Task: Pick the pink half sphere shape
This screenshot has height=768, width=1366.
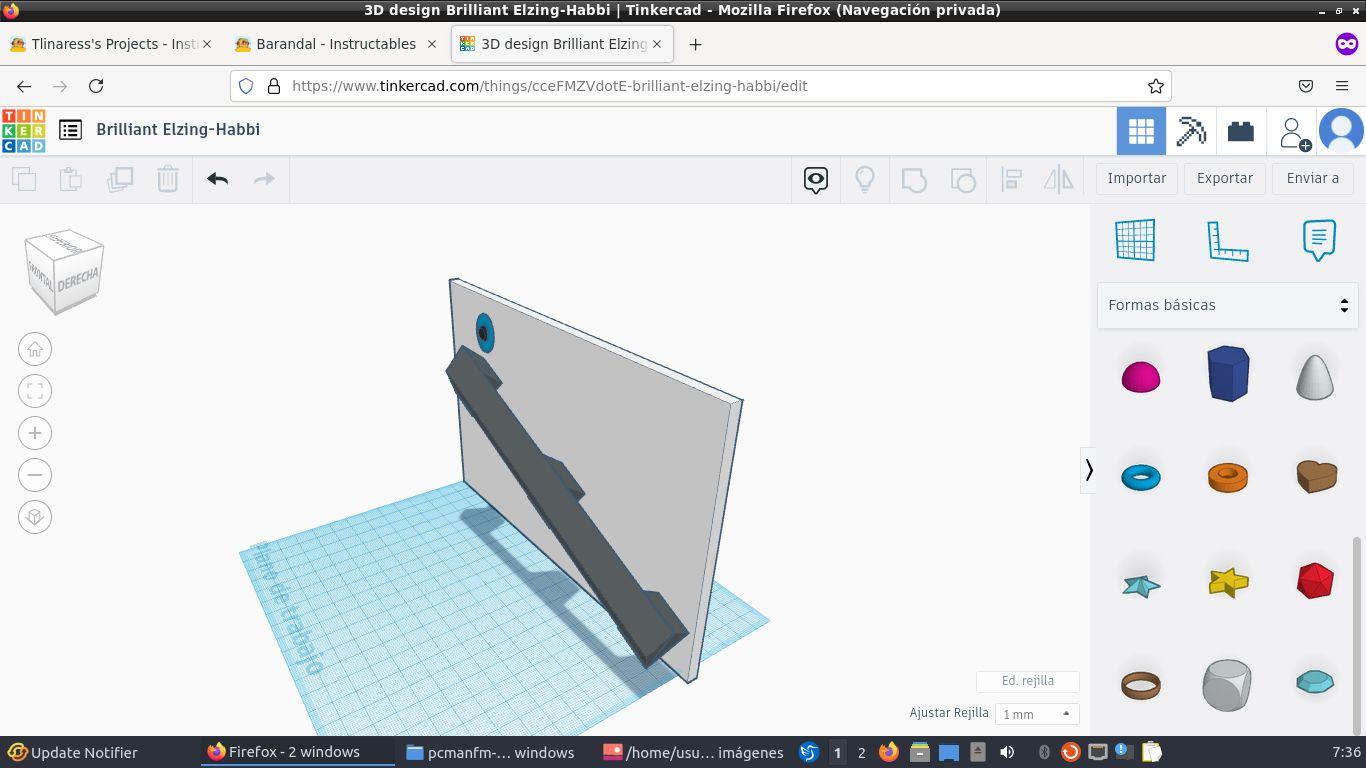Action: [x=1141, y=377]
